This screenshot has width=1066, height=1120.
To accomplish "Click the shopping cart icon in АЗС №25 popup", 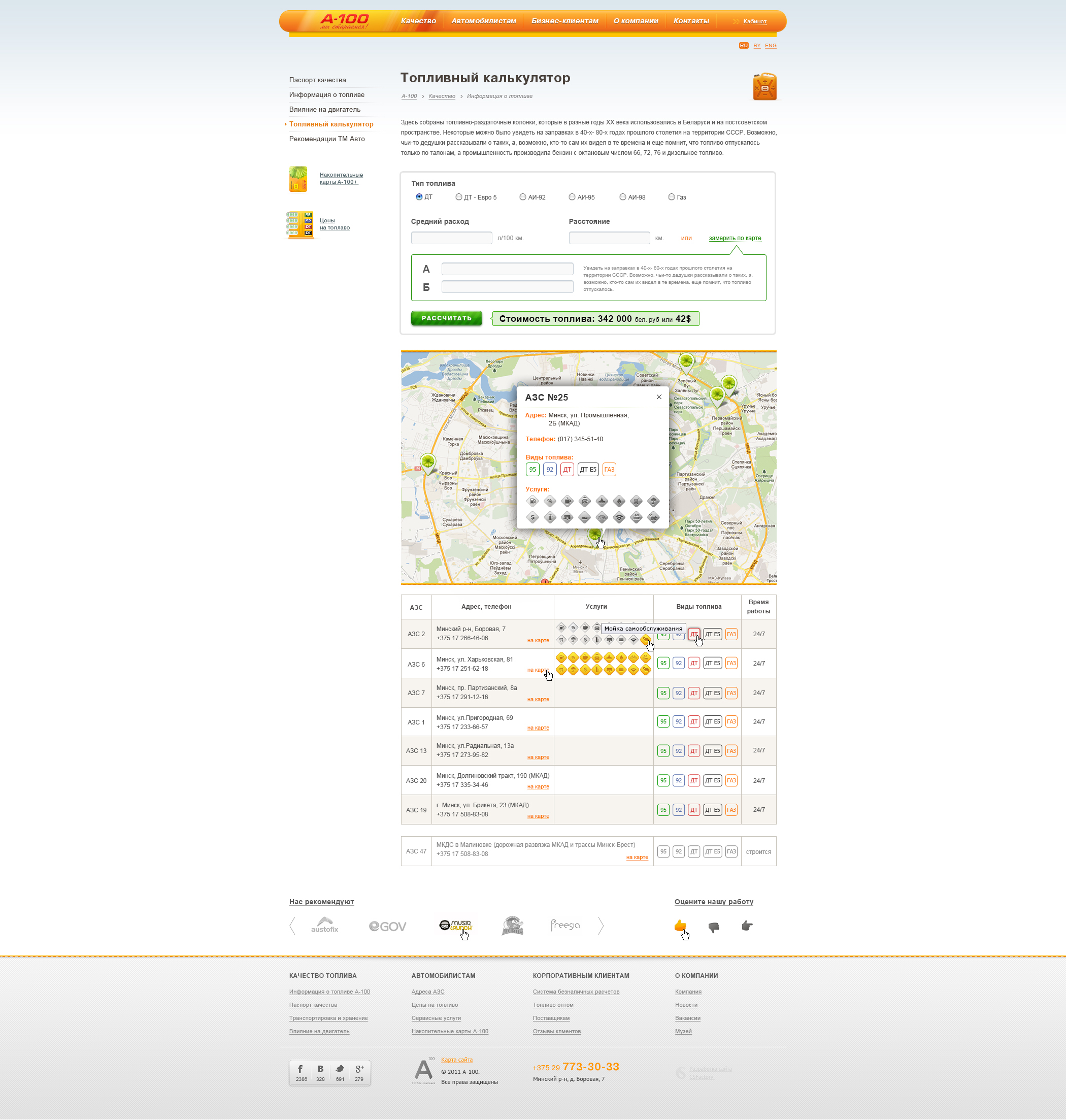I will click(x=637, y=501).
